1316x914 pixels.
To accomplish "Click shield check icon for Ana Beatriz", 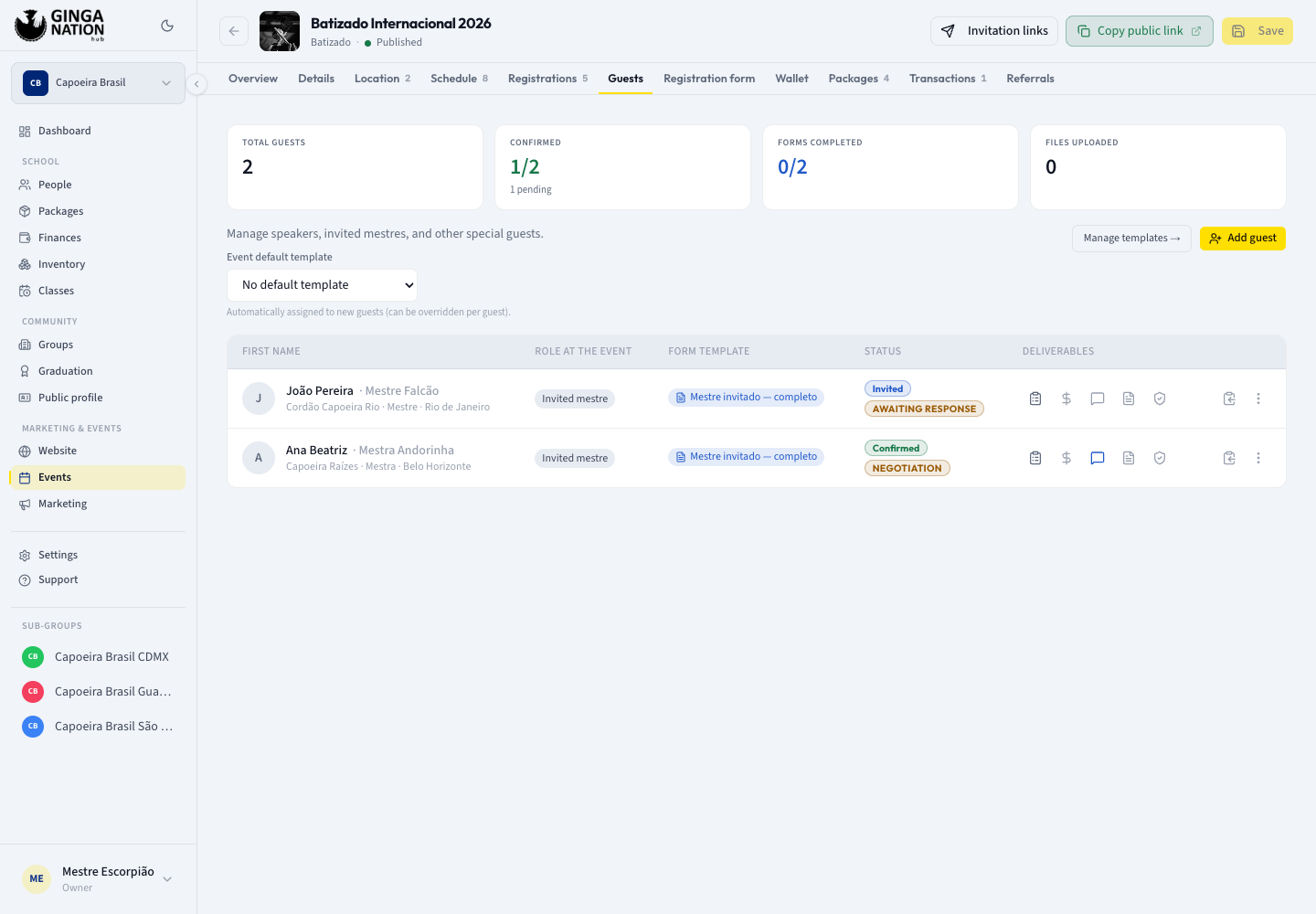I will click(x=1160, y=458).
